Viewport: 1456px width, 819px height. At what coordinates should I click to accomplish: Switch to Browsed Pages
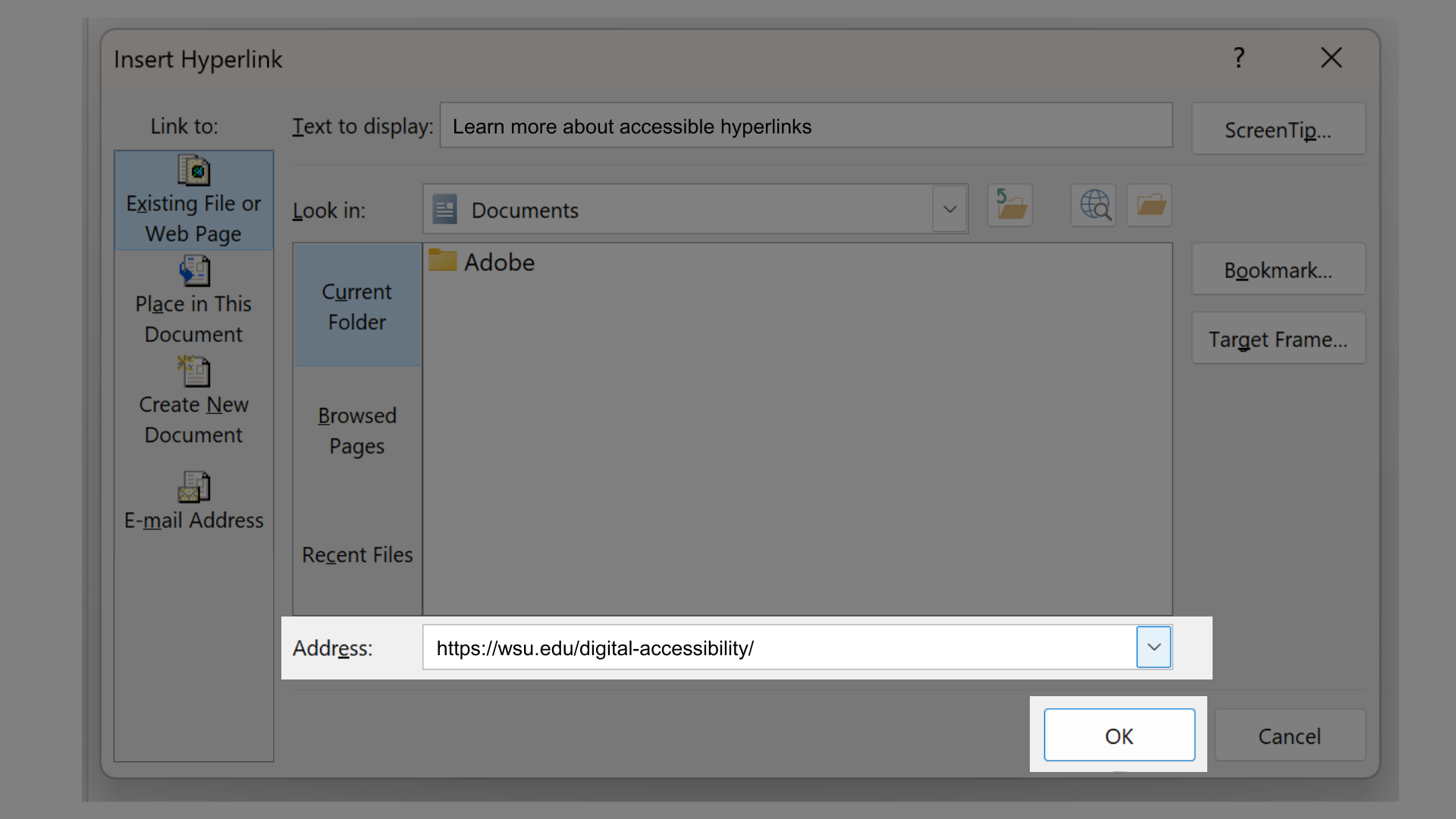(x=356, y=430)
